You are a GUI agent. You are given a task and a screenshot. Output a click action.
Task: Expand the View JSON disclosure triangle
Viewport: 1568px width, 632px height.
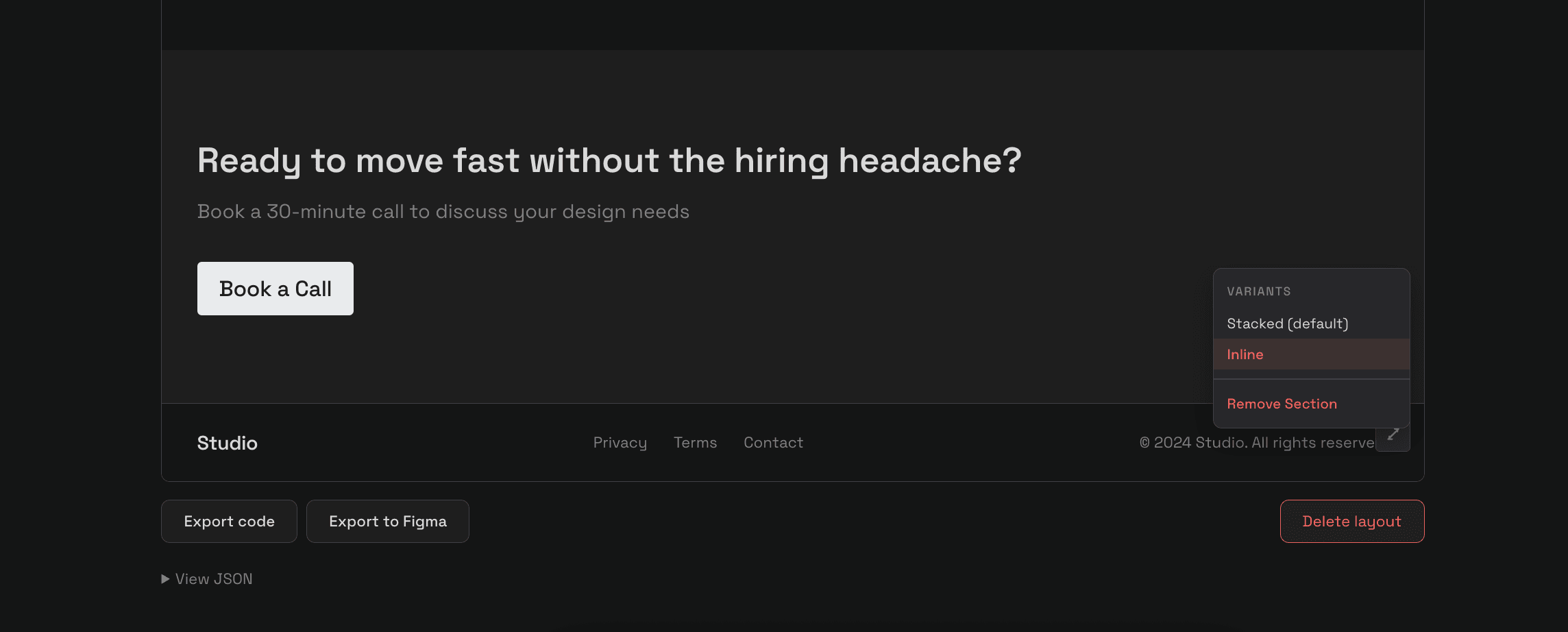click(165, 579)
